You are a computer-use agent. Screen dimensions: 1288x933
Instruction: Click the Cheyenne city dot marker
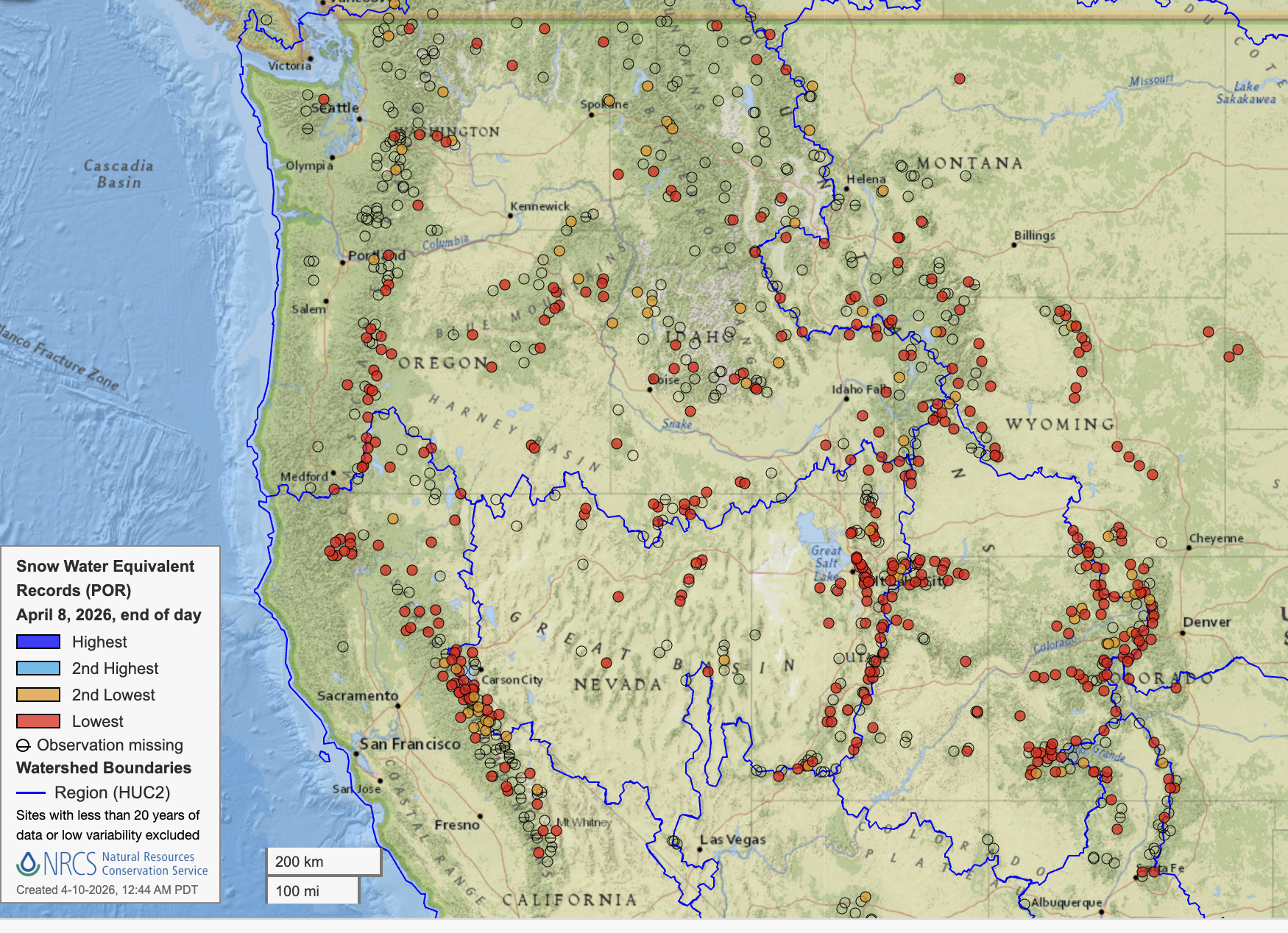point(1189,548)
